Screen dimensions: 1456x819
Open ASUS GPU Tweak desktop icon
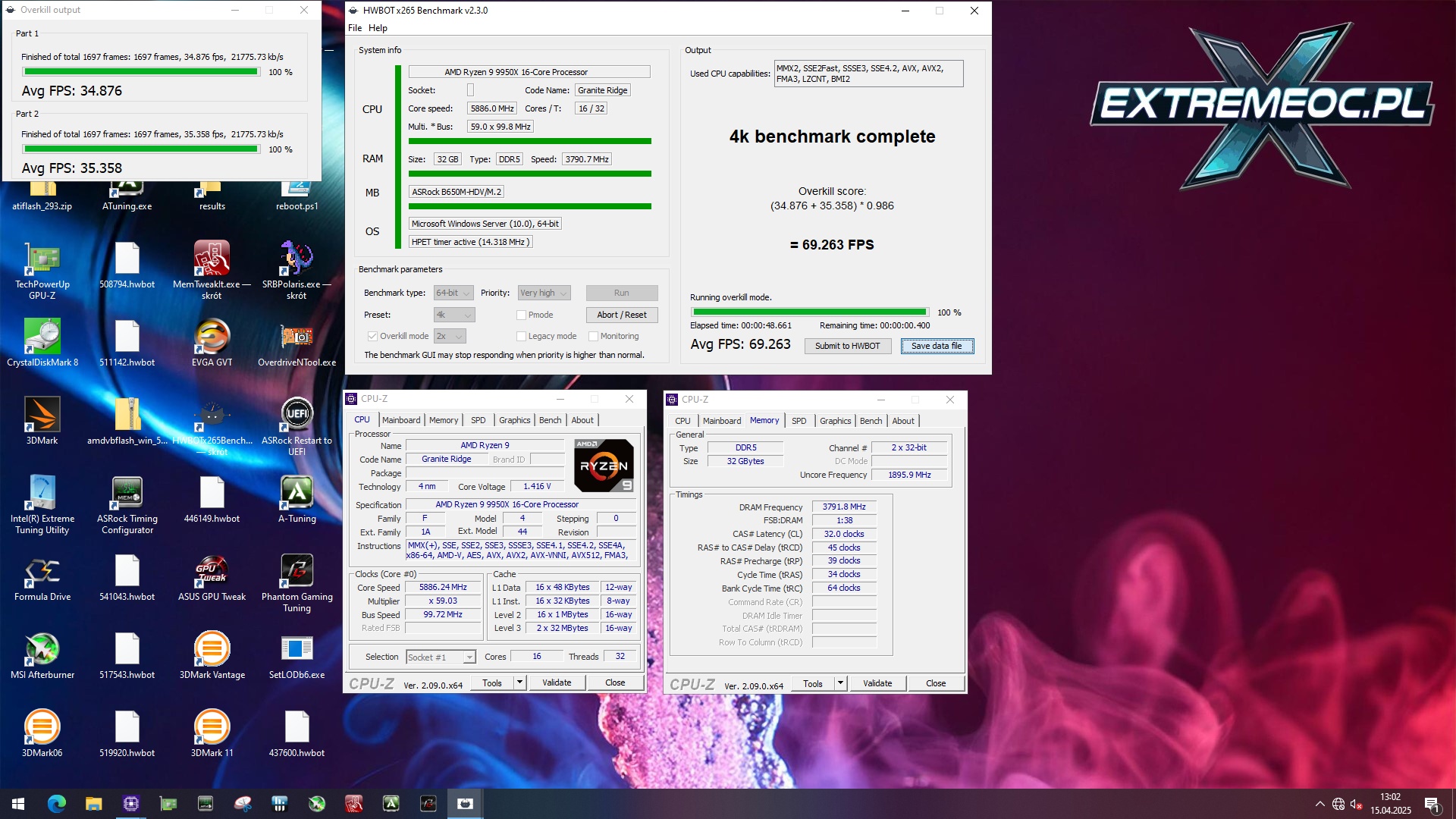(212, 578)
